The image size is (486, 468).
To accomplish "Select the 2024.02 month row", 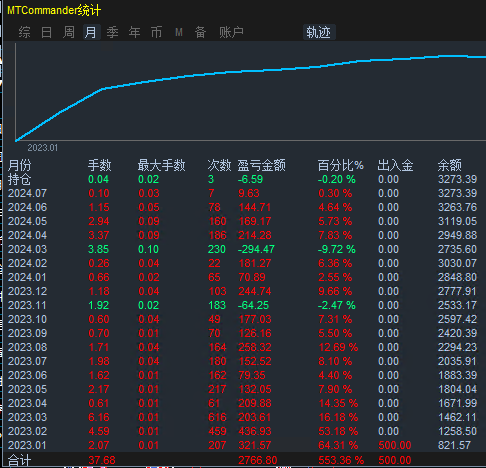I will coord(243,263).
